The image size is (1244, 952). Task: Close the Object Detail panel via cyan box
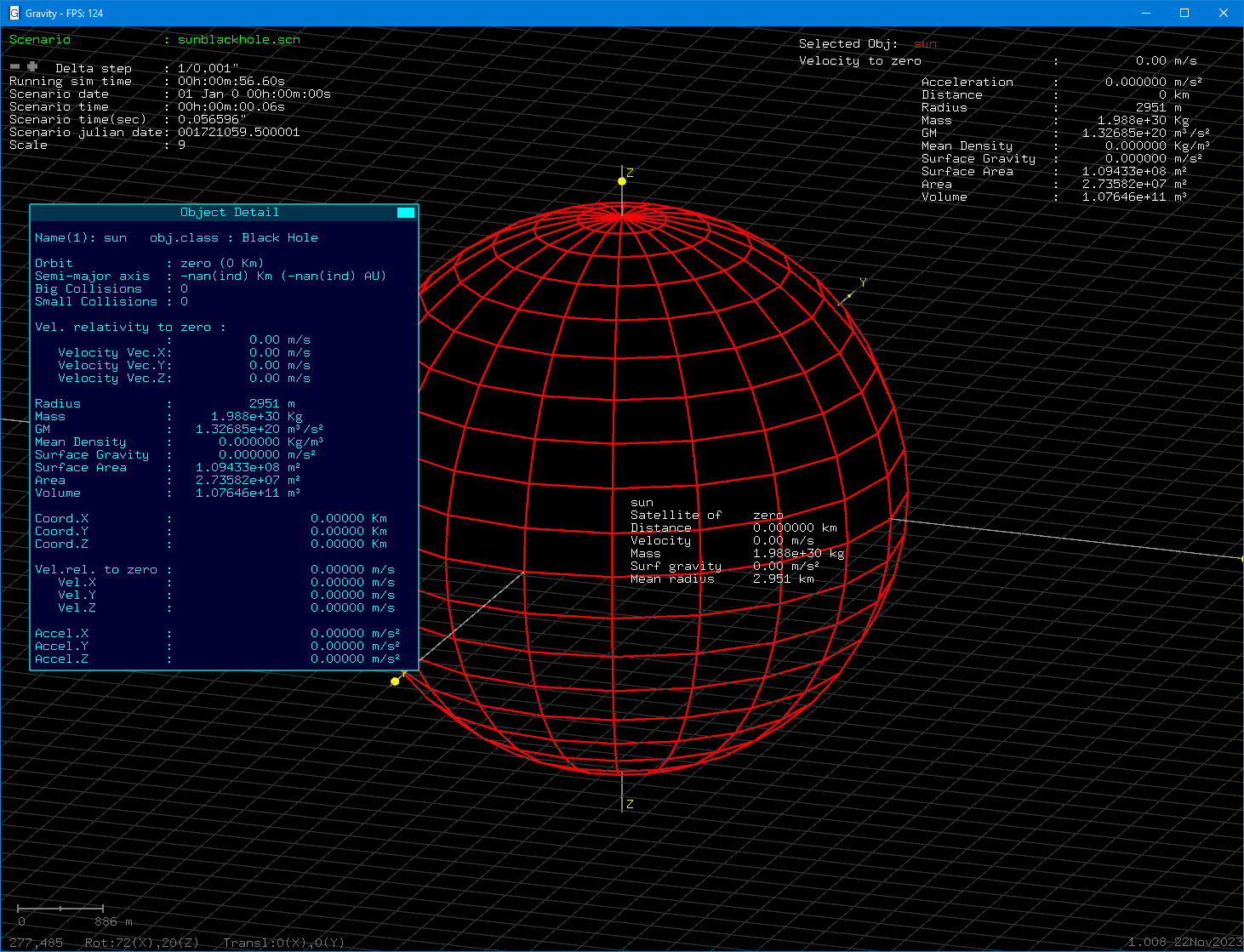click(406, 213)
